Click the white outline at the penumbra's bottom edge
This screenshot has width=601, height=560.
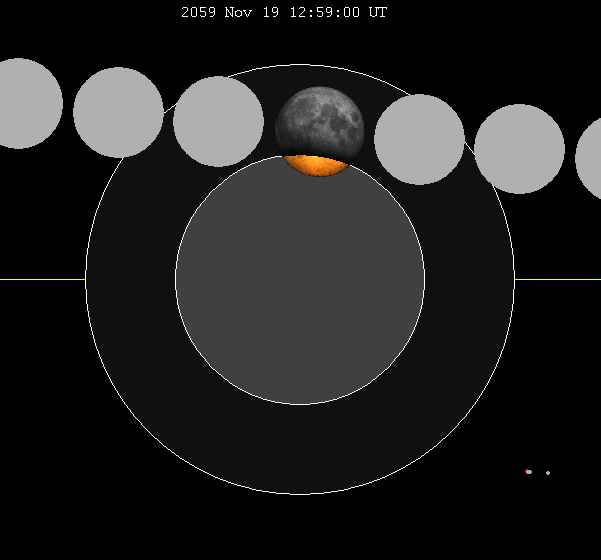(x=300, y=494)
